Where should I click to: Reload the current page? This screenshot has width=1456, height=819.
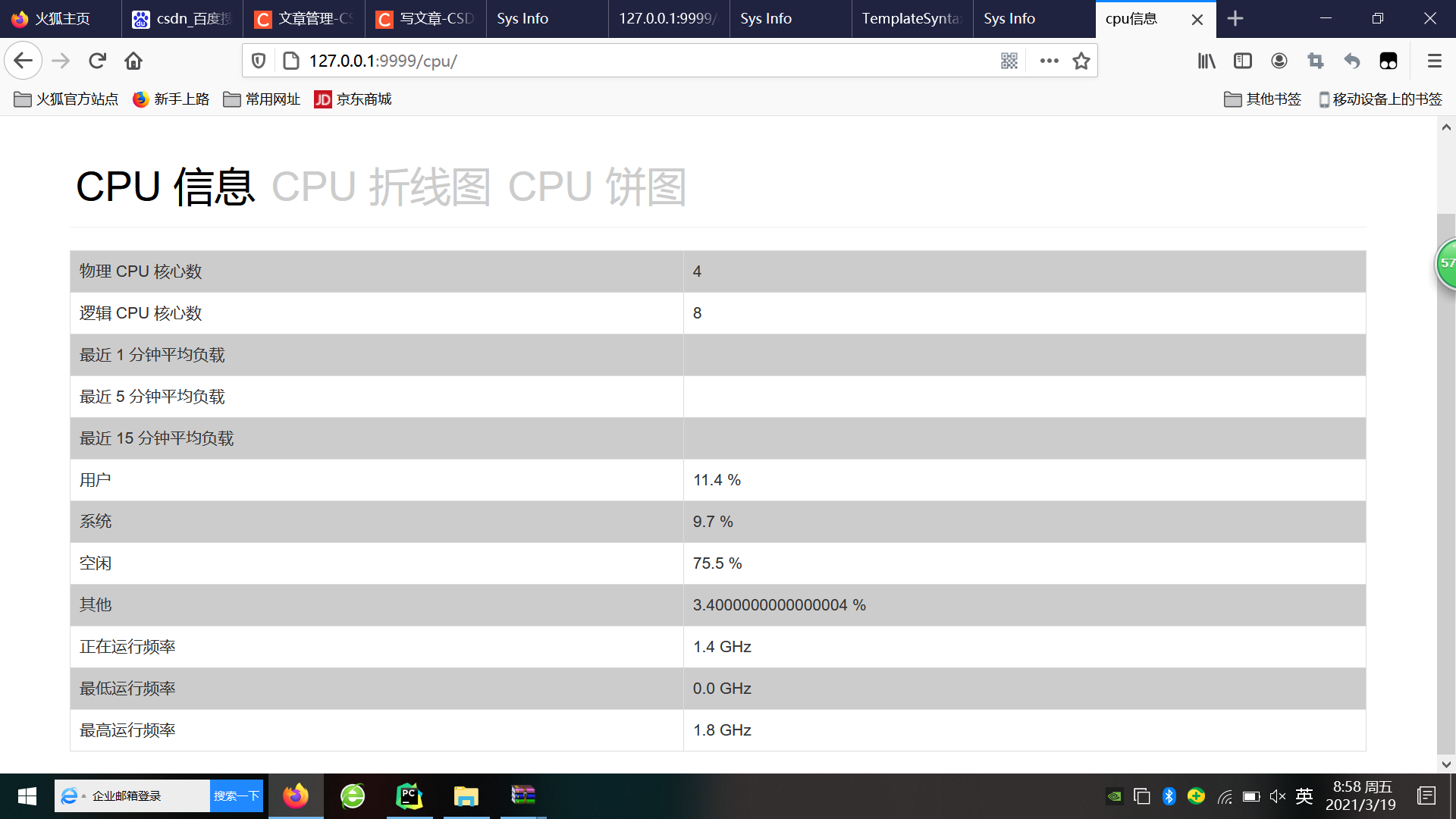[x=97, y=61]
